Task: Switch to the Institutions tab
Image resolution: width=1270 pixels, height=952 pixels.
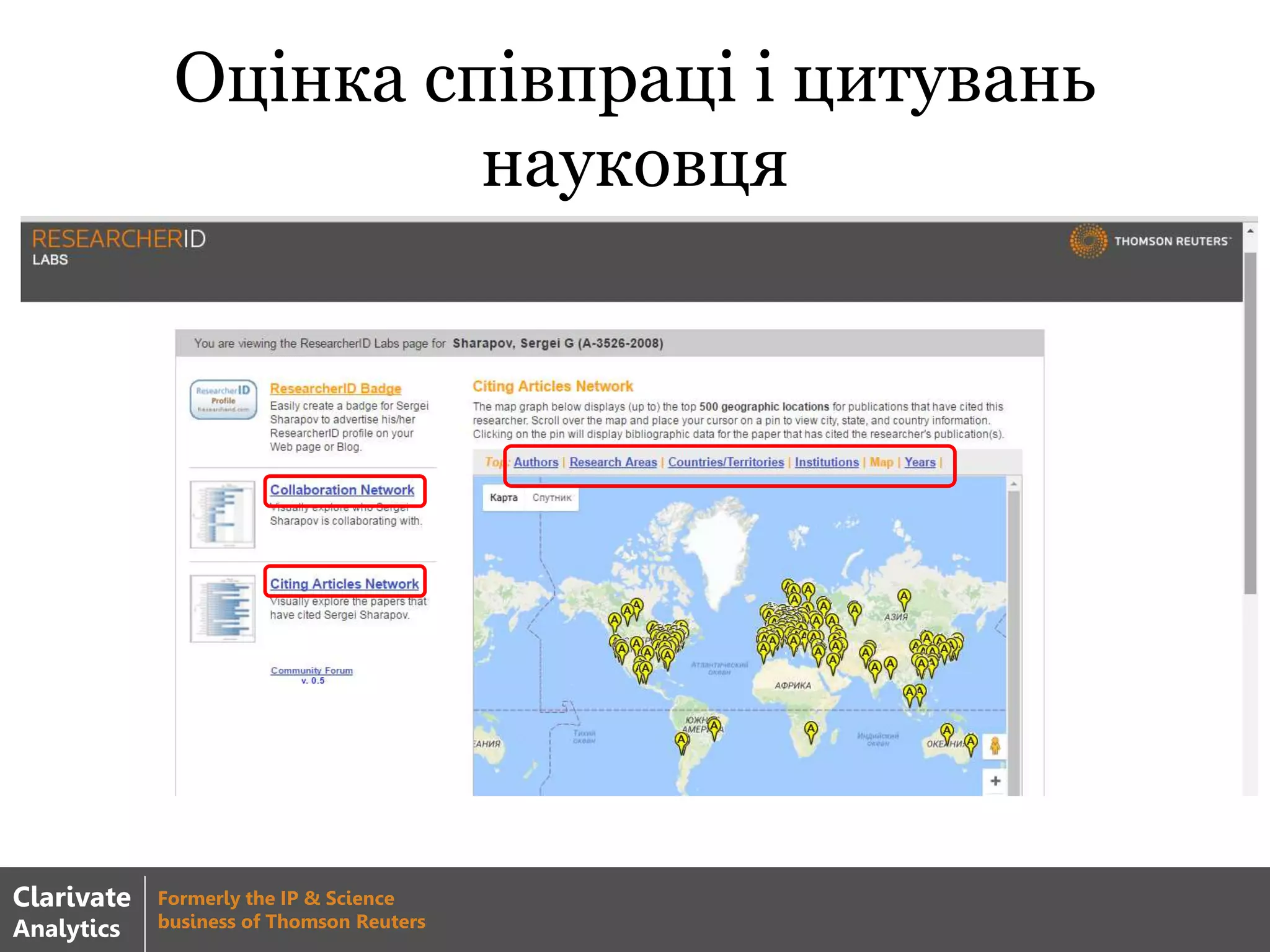Action: tap(827, 462)
